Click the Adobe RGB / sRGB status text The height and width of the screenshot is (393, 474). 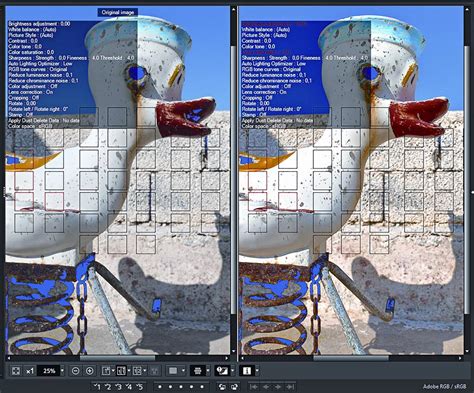click(x=444, y=387)
